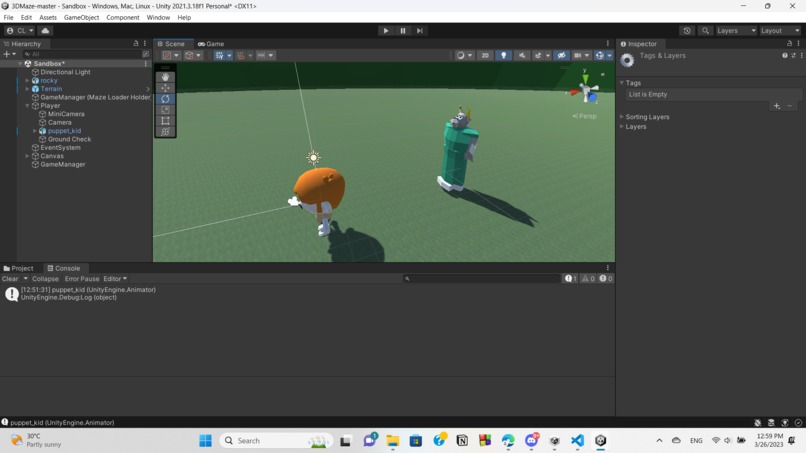806x453 pixels.
Task: Select the combined Transform tool
Action: 165,132
